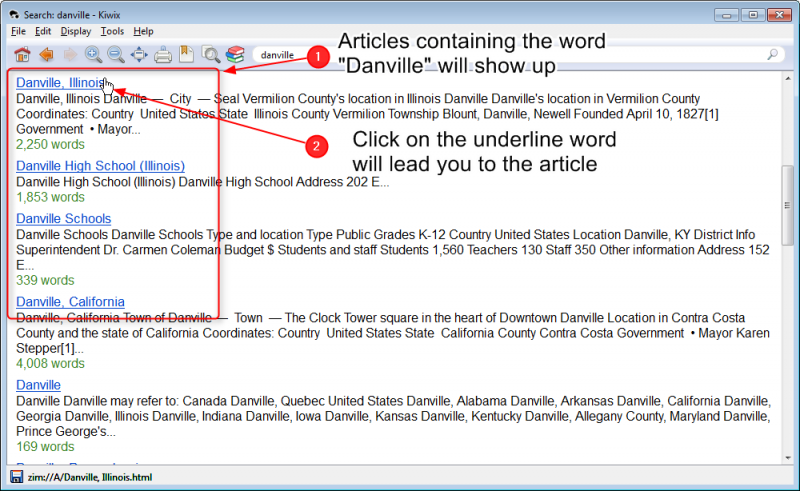Open the bookmarks icon in the toolbar

[x=186, y=54]
